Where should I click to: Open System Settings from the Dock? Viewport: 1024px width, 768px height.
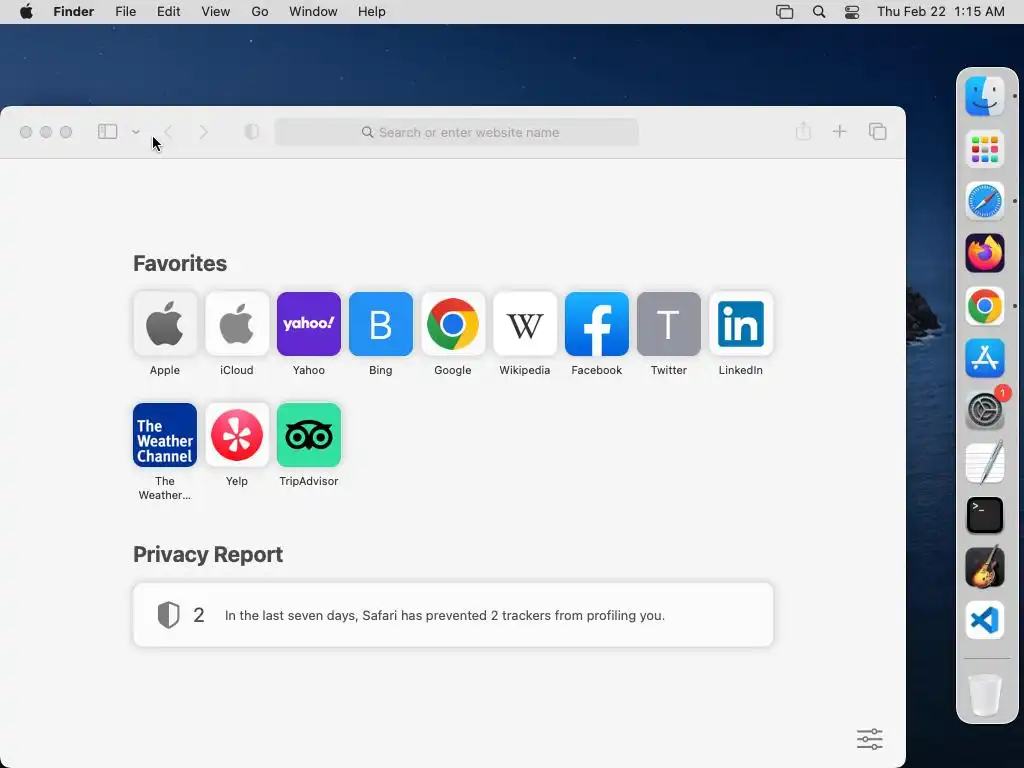point(985,410)
